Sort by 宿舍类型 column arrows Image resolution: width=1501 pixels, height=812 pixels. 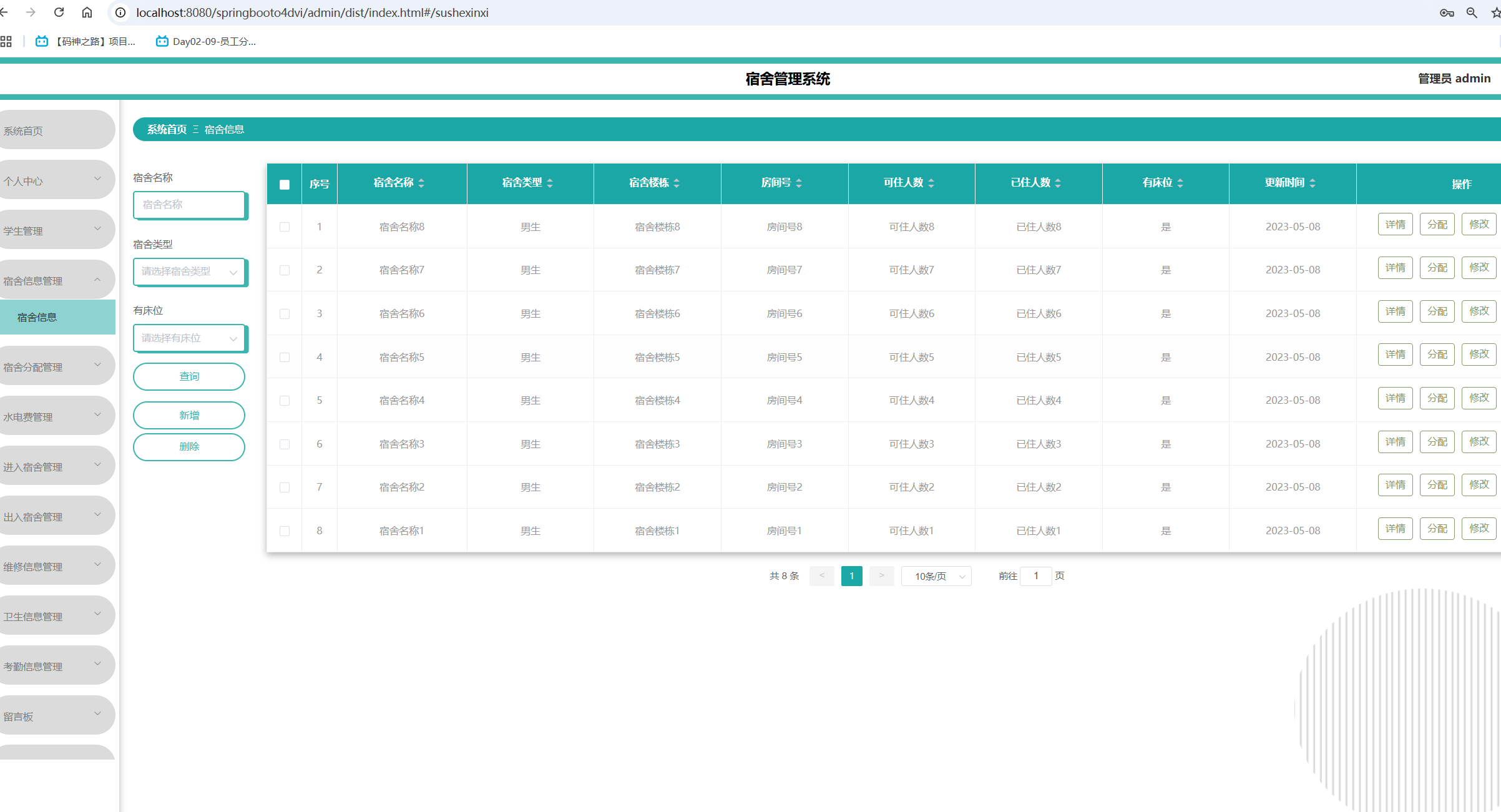tap(550, 183)
